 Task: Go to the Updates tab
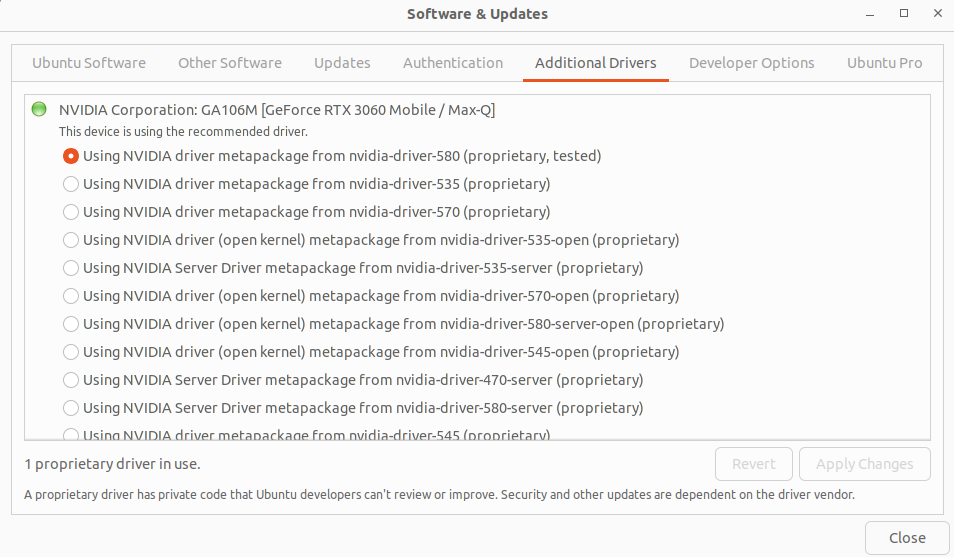pyautogui.click(x=342, y=63)
